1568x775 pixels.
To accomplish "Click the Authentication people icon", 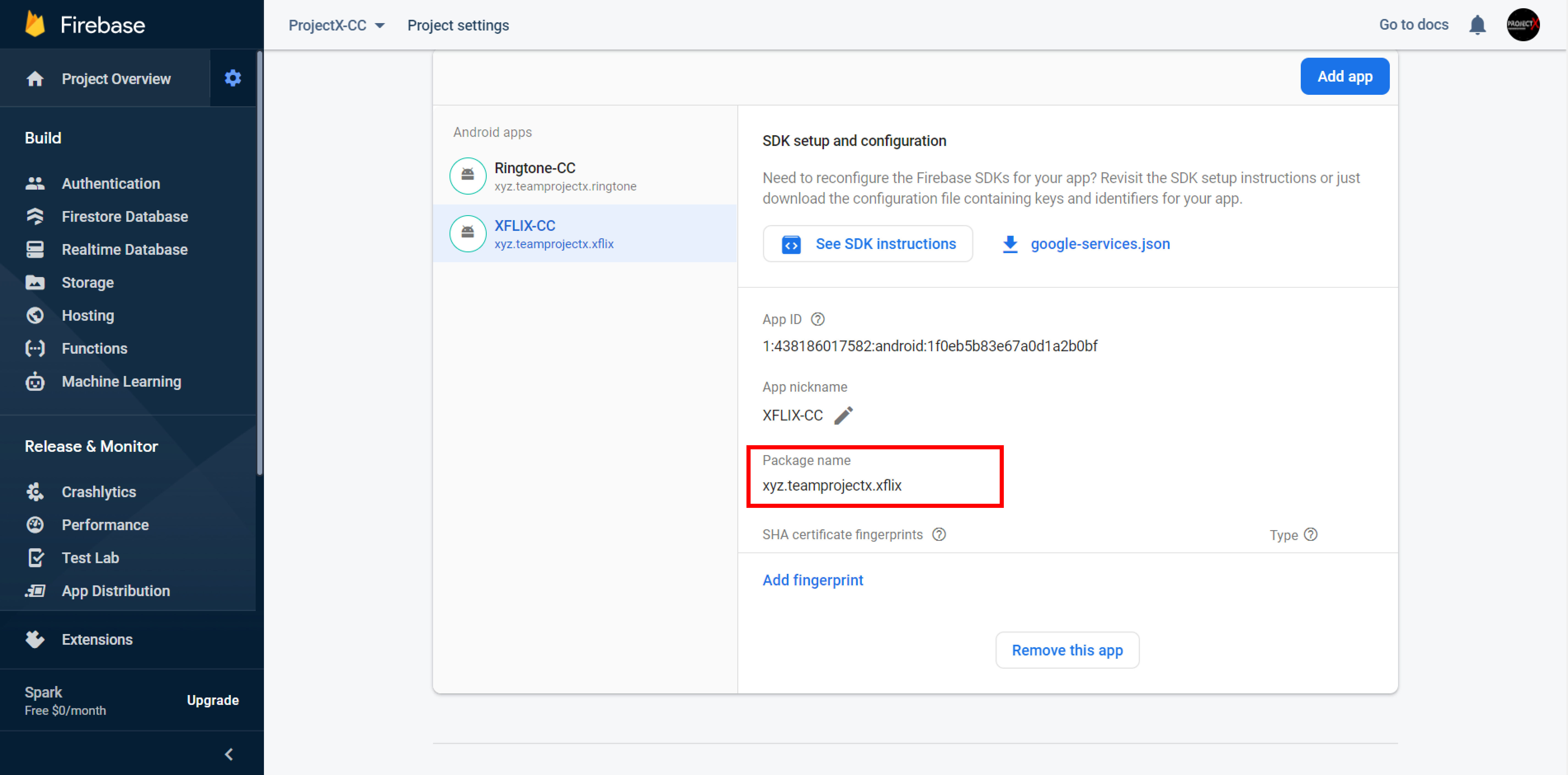I will coord(35,183).
